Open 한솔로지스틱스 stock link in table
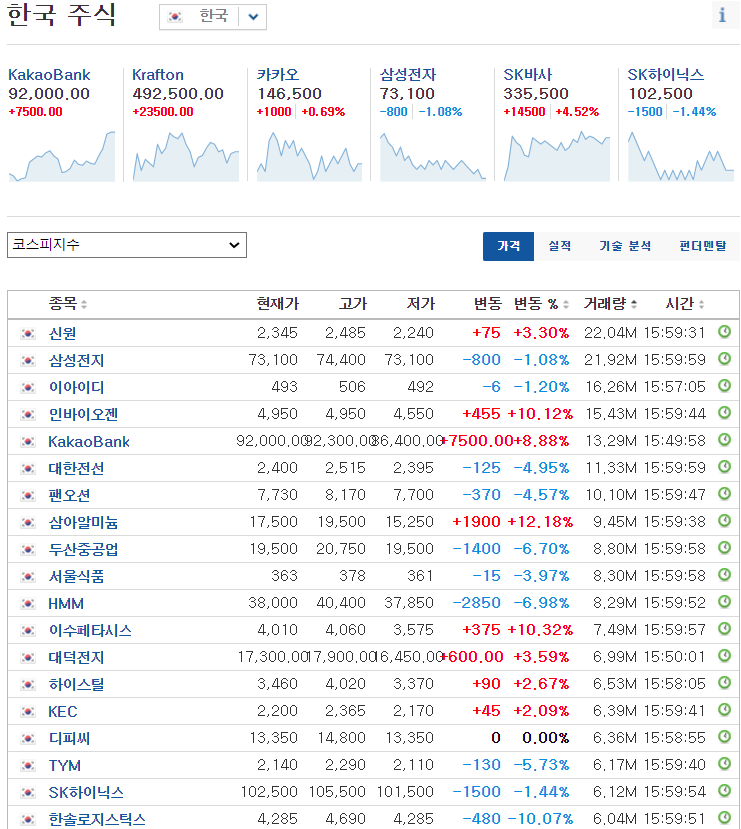The width and height of the screenshot is (741, 829). click(x=97, y=819)
